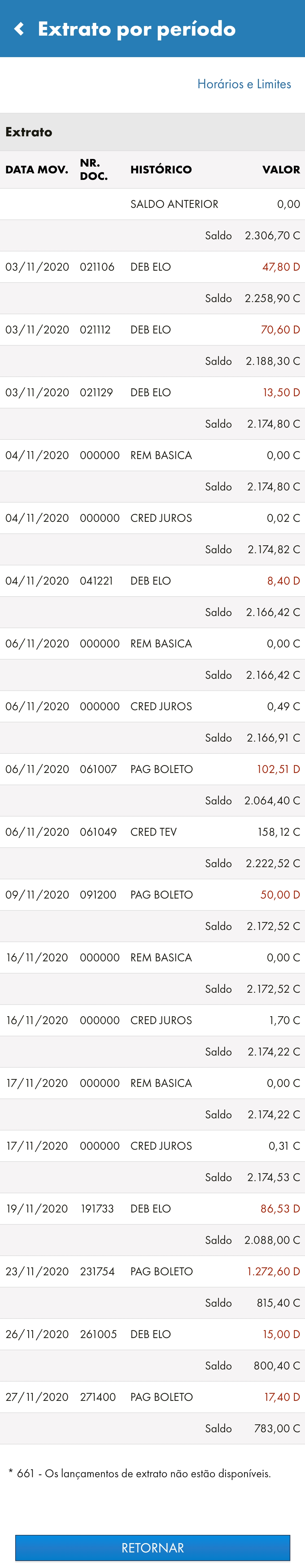Tap the DEB ELO entry numbered 191733
Image resolution: width=305 pixels, height=1568 pixels.
(152, 1208)
